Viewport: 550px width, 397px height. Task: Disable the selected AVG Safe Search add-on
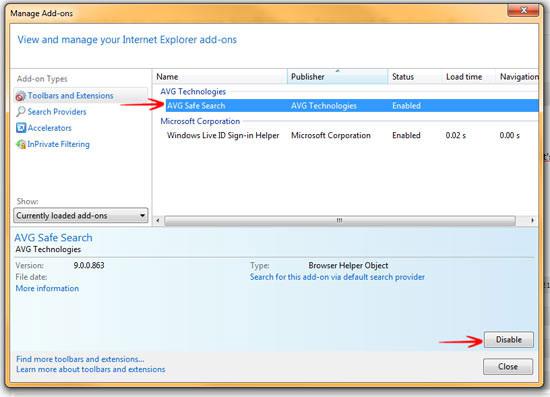509,339
